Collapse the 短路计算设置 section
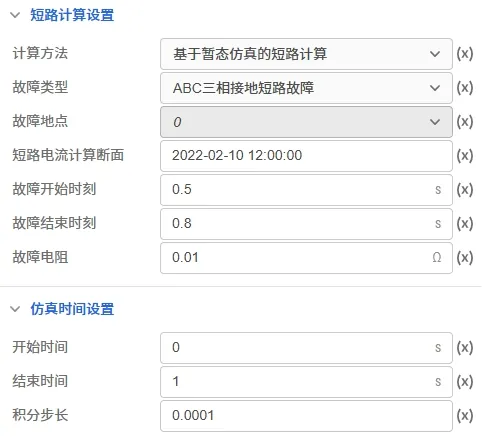 15,15
